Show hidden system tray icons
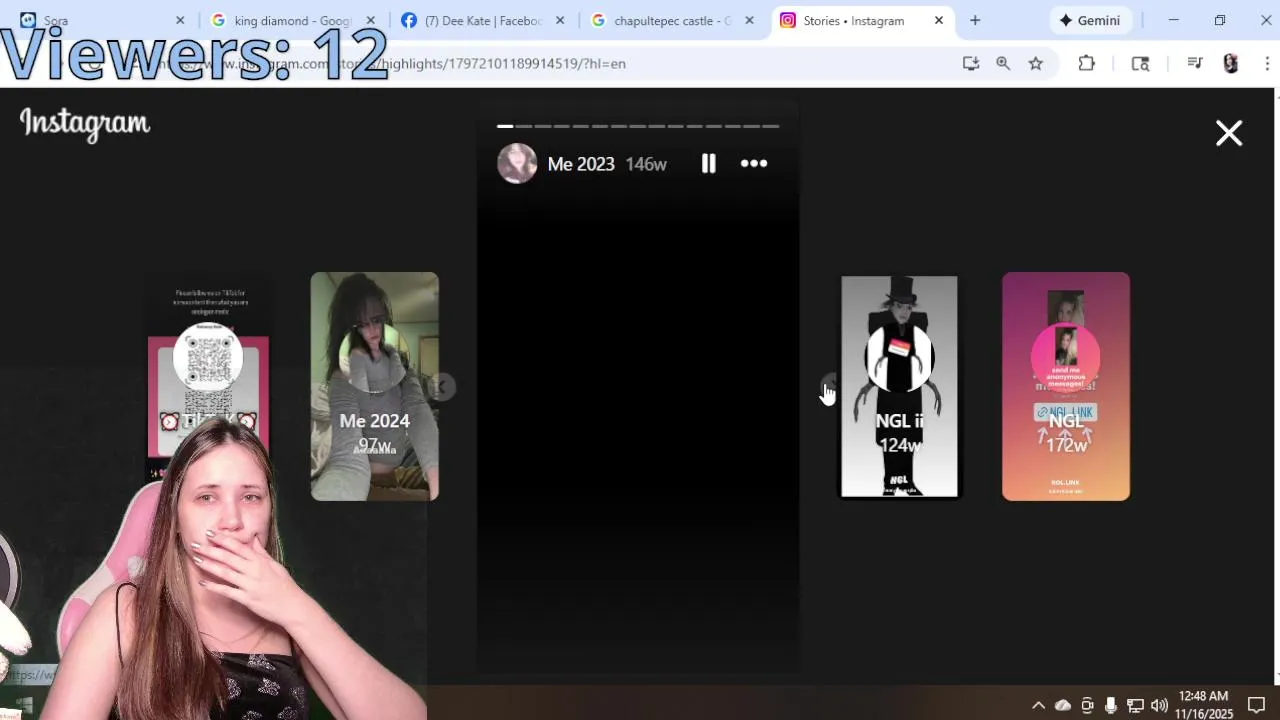Image resolution: width=1280 pixels, height=720 pixels. [1038, 705]
